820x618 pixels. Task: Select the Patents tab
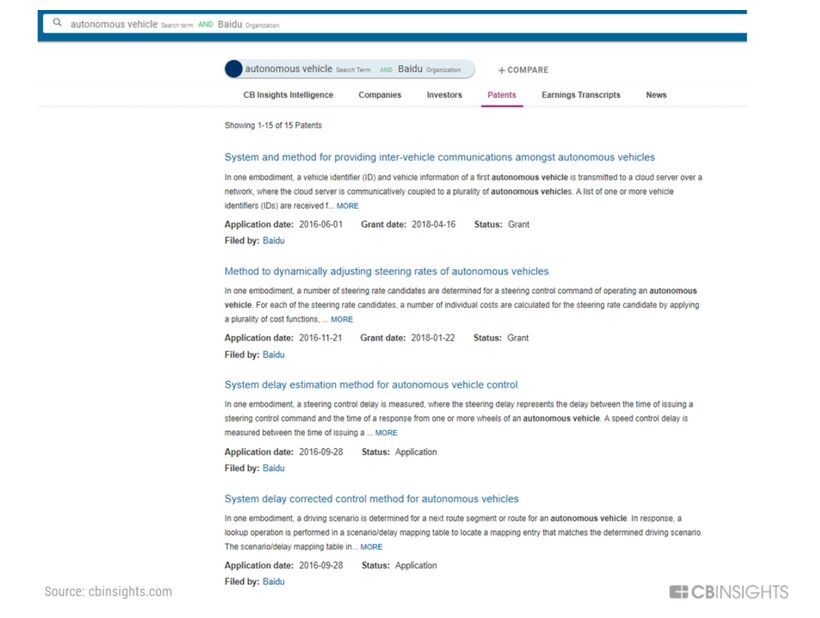[502, 95]
